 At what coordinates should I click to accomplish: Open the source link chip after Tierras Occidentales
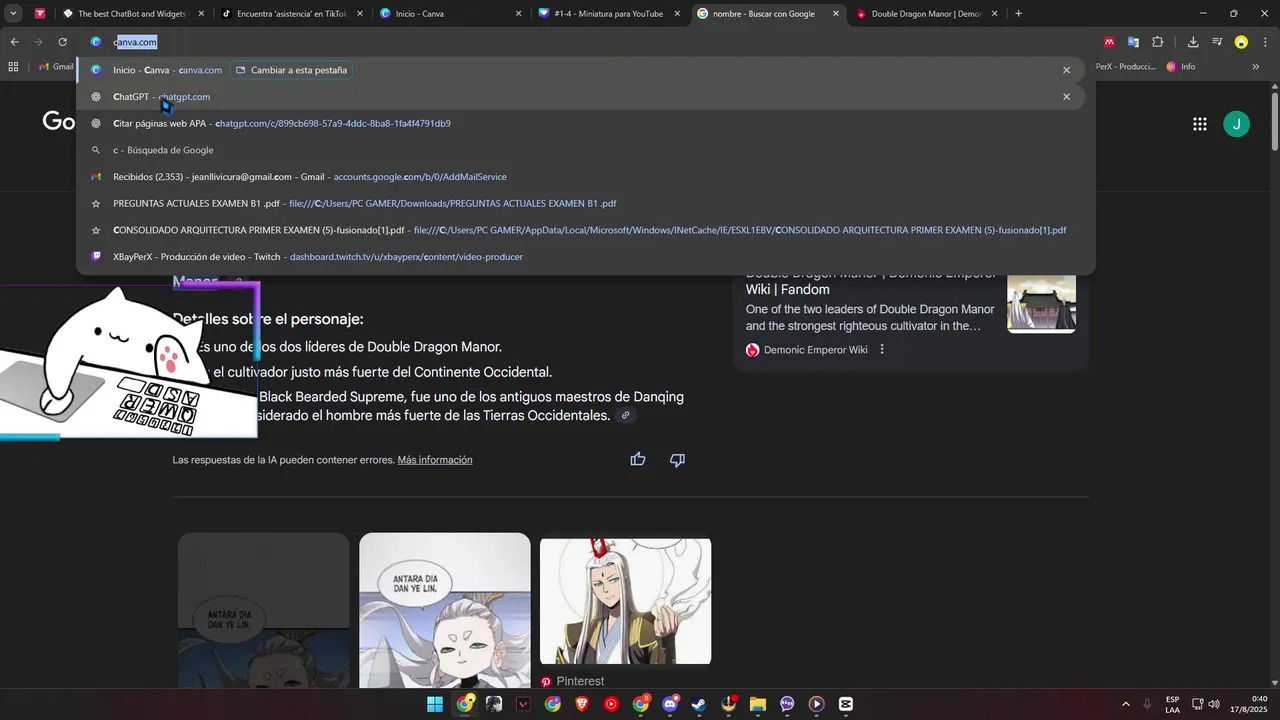(x=626, y=416)
